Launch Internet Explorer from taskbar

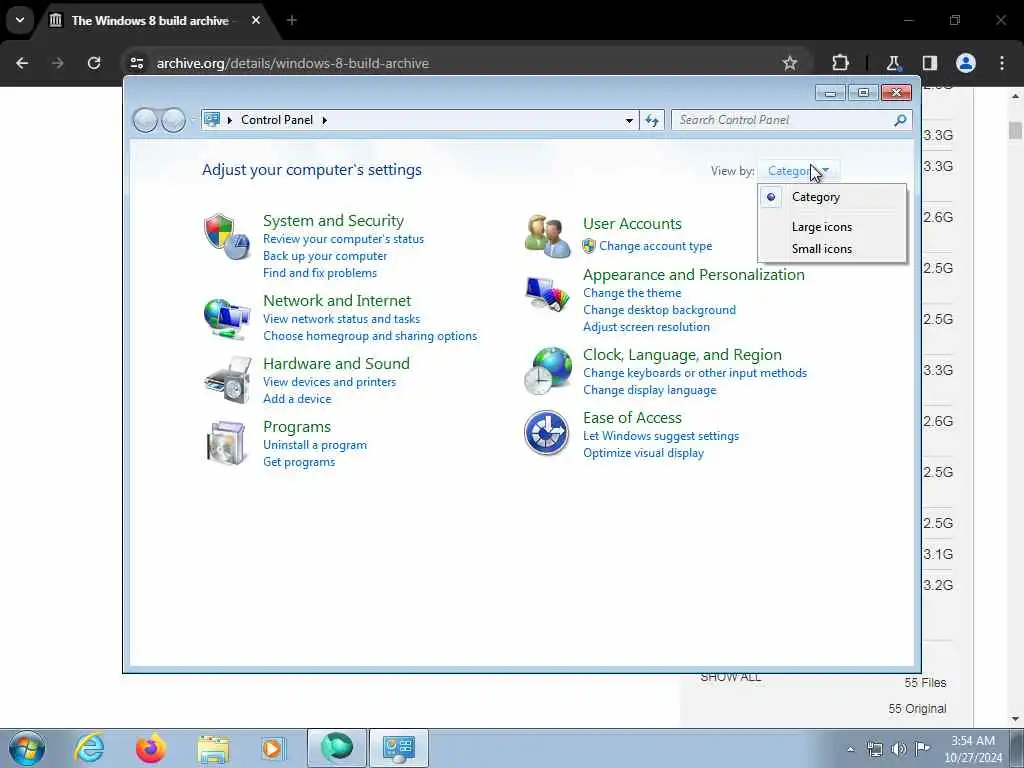[x=89, y=748]
